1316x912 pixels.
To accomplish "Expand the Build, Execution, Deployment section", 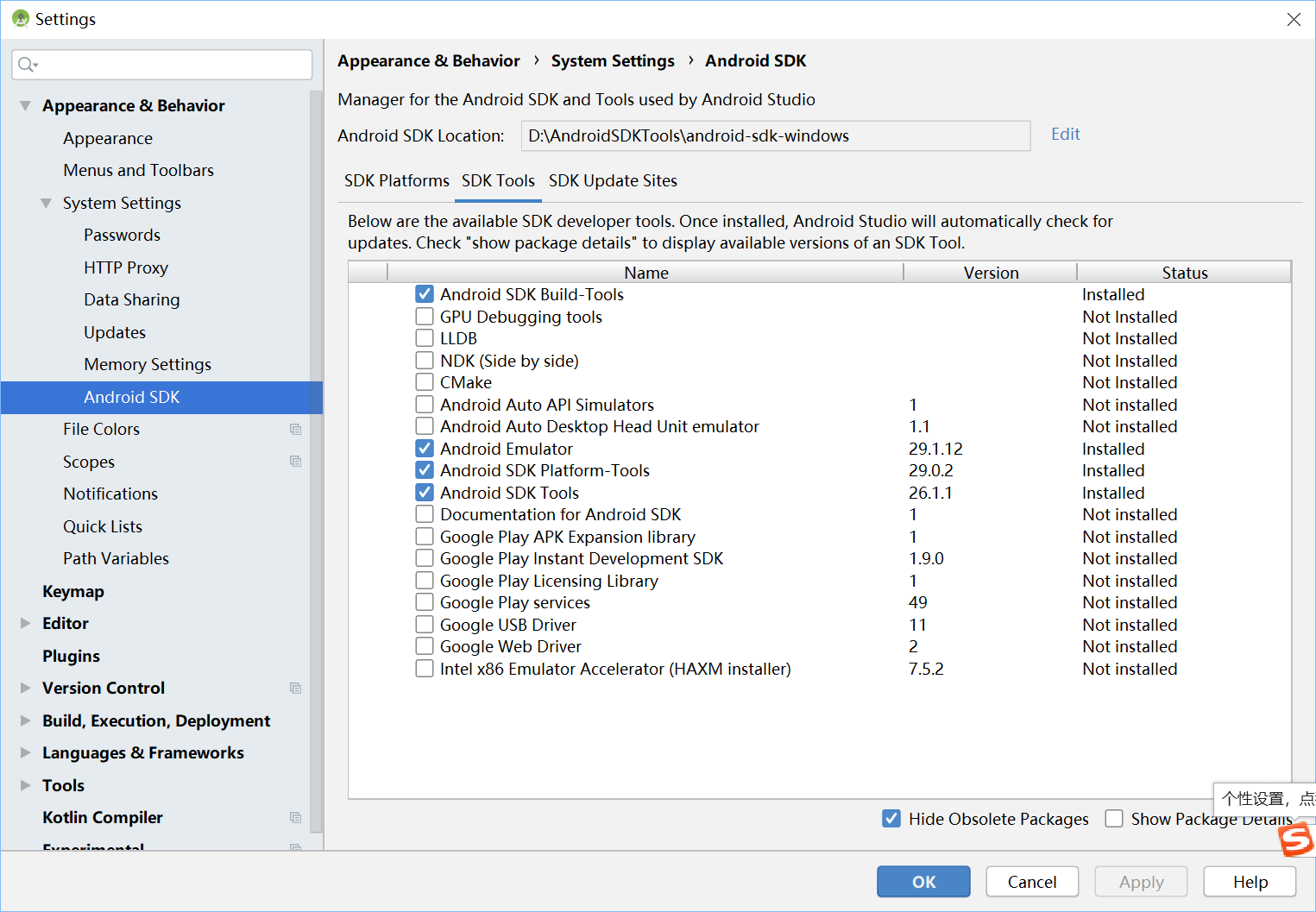I will (x=25, y=720).
